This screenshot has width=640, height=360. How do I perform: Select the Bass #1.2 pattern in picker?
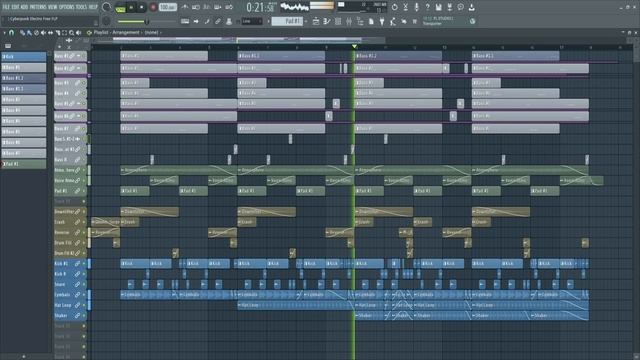[x=24, y=78]
